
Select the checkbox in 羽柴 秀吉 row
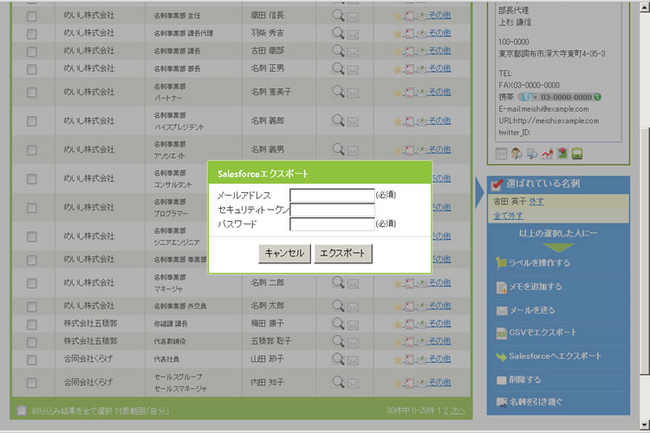(x=31, y=33)
